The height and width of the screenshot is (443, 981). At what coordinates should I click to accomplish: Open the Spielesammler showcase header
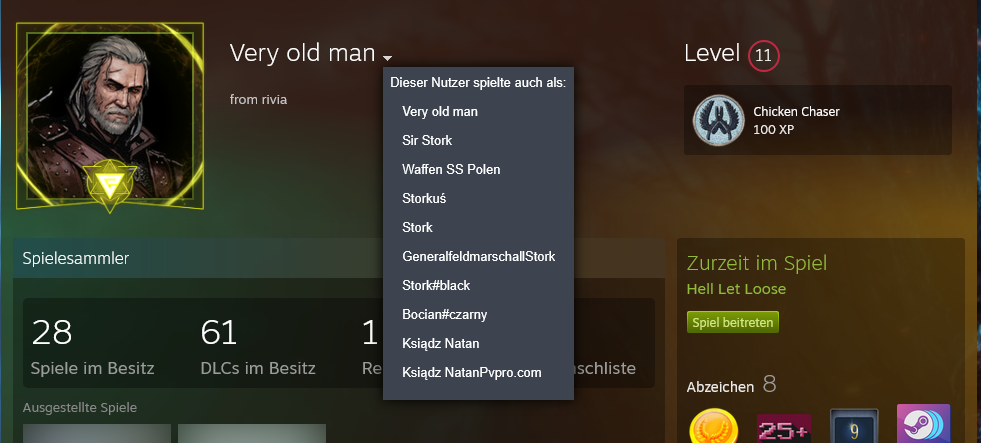pos(75,258)
